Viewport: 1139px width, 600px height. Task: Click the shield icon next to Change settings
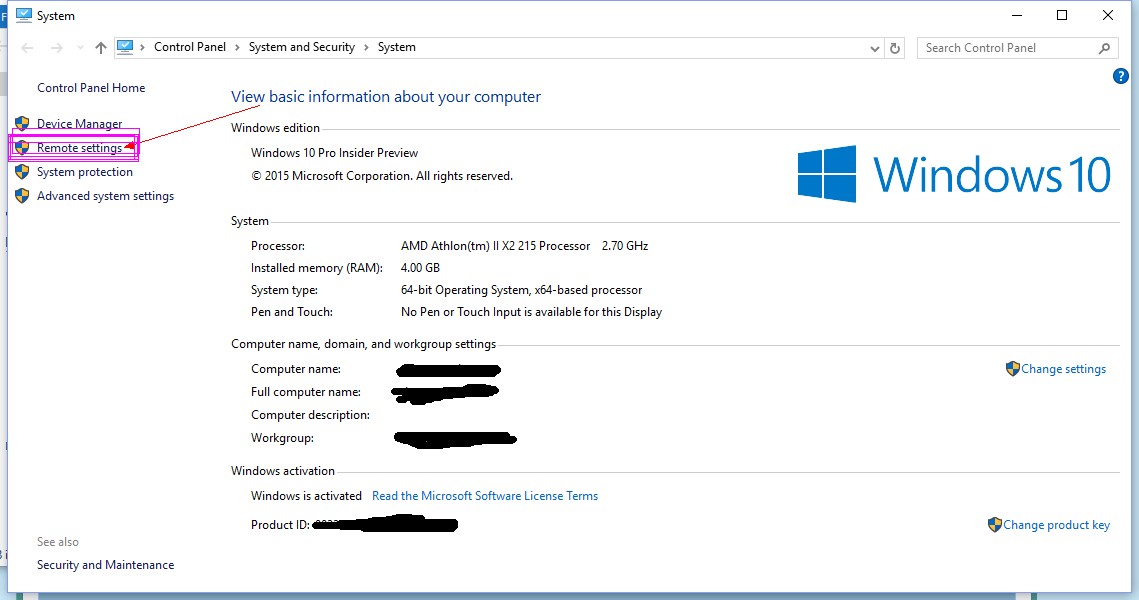click(1012, 369)
